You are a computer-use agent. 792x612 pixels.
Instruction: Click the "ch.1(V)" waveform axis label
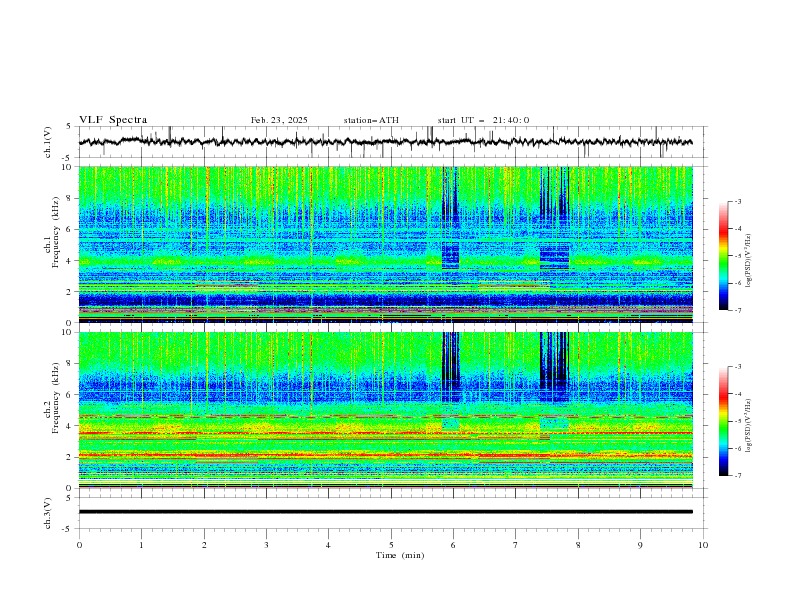coord(48,142)
